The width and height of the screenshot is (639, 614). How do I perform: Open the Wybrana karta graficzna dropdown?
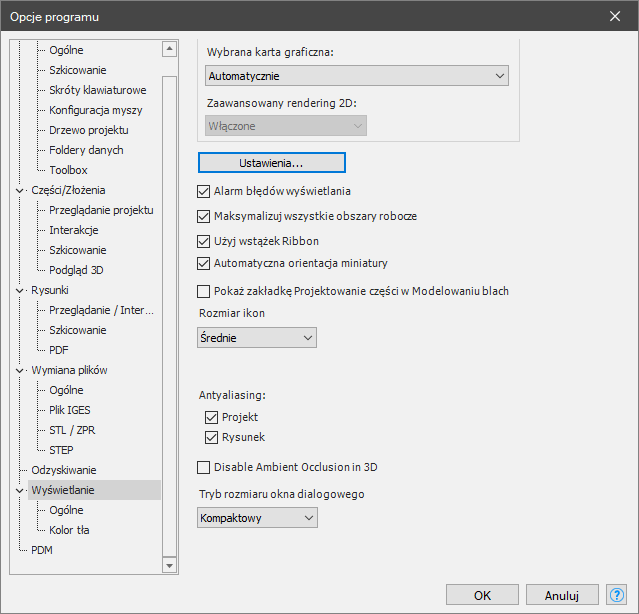[357, 76]
